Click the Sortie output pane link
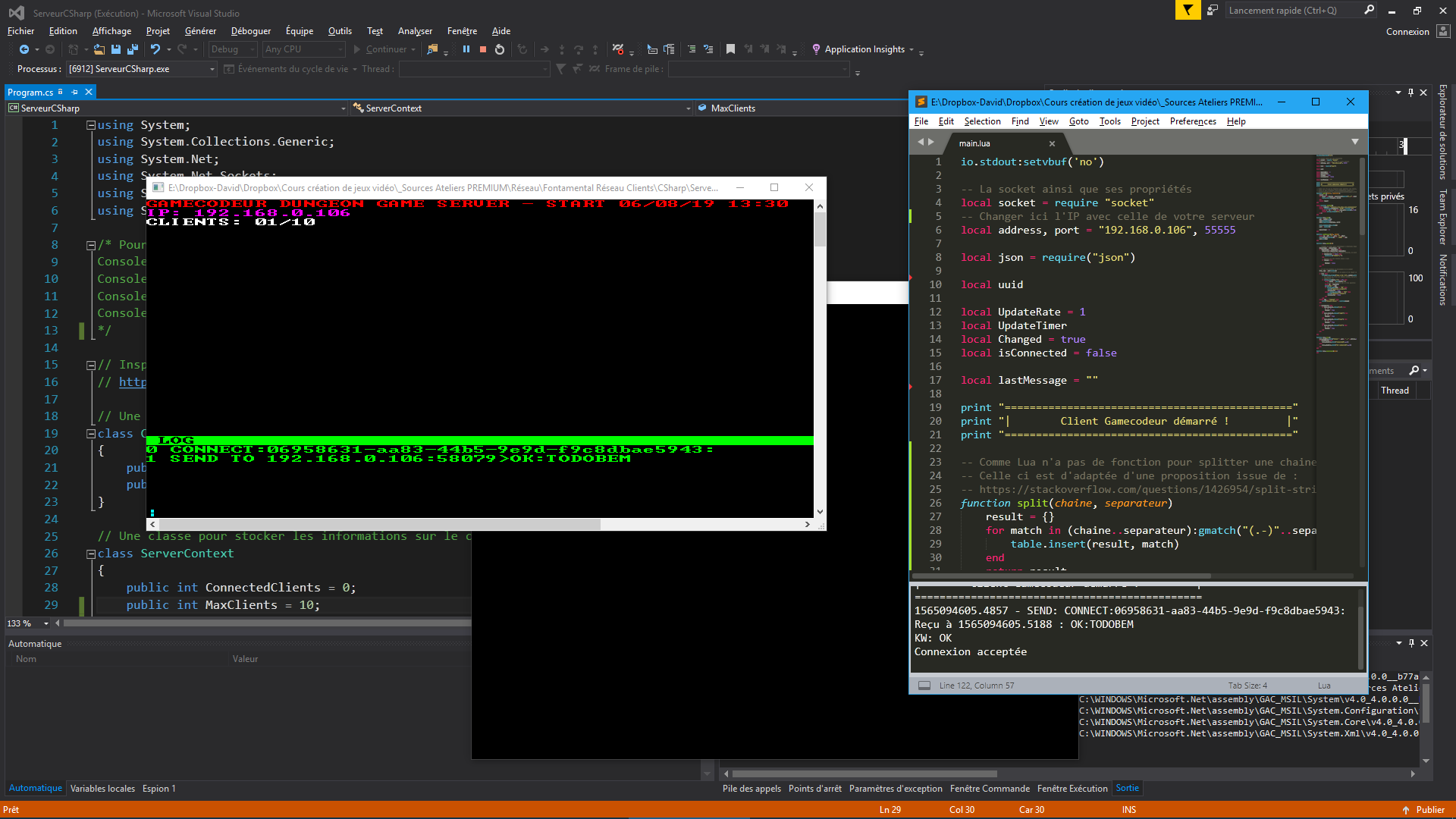This screenshot has width=1456, height=819. 1127,788
